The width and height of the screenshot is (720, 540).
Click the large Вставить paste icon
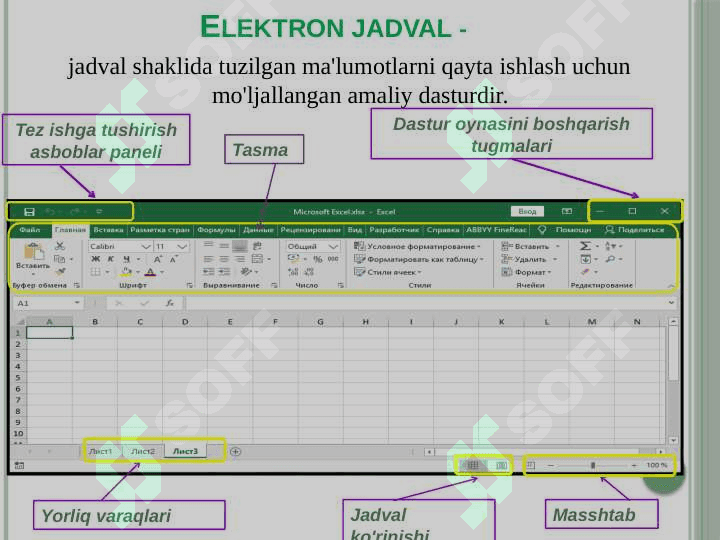(x=34, y=251)
